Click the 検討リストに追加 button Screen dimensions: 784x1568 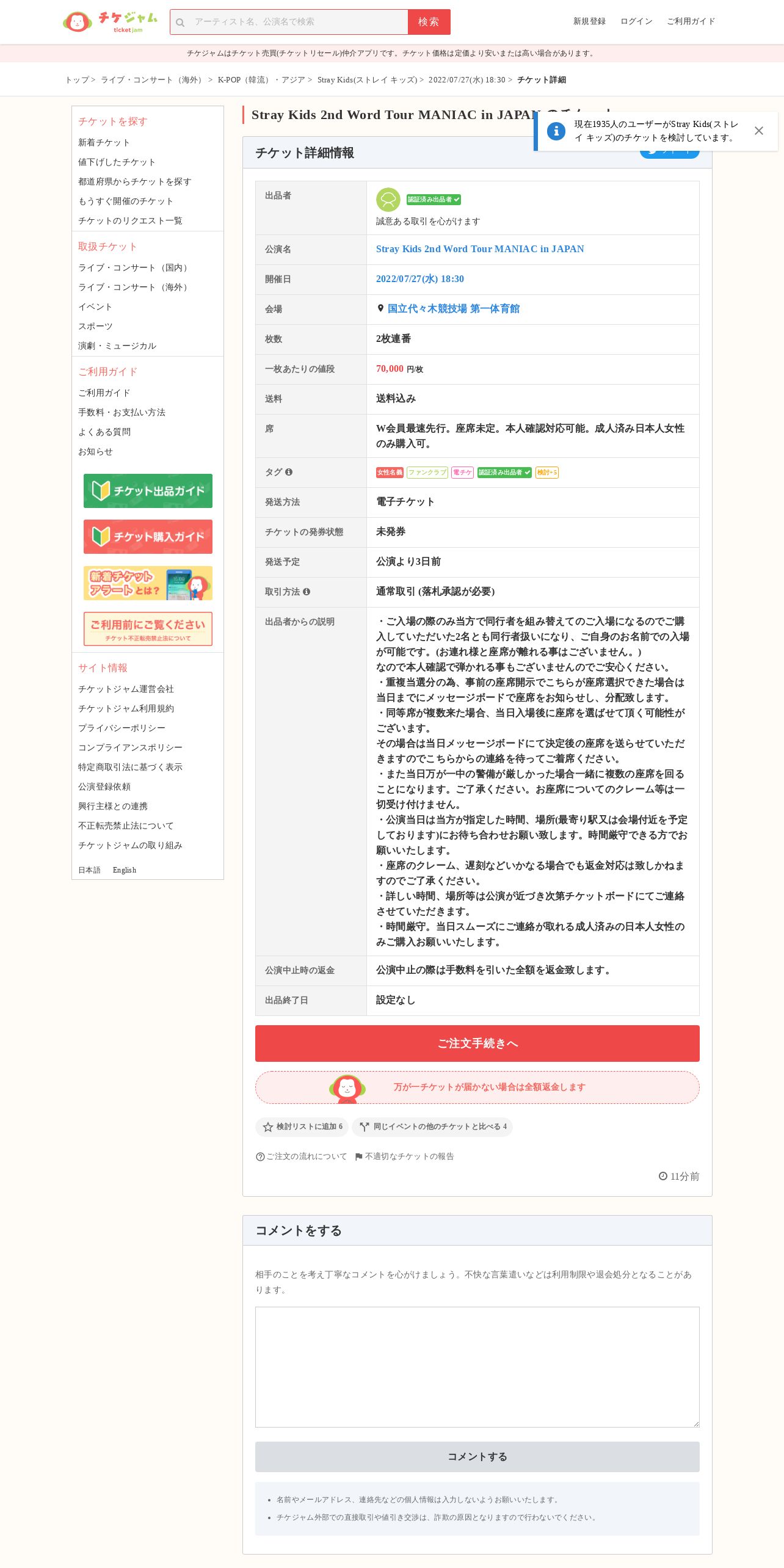[x=302, y=1127]
